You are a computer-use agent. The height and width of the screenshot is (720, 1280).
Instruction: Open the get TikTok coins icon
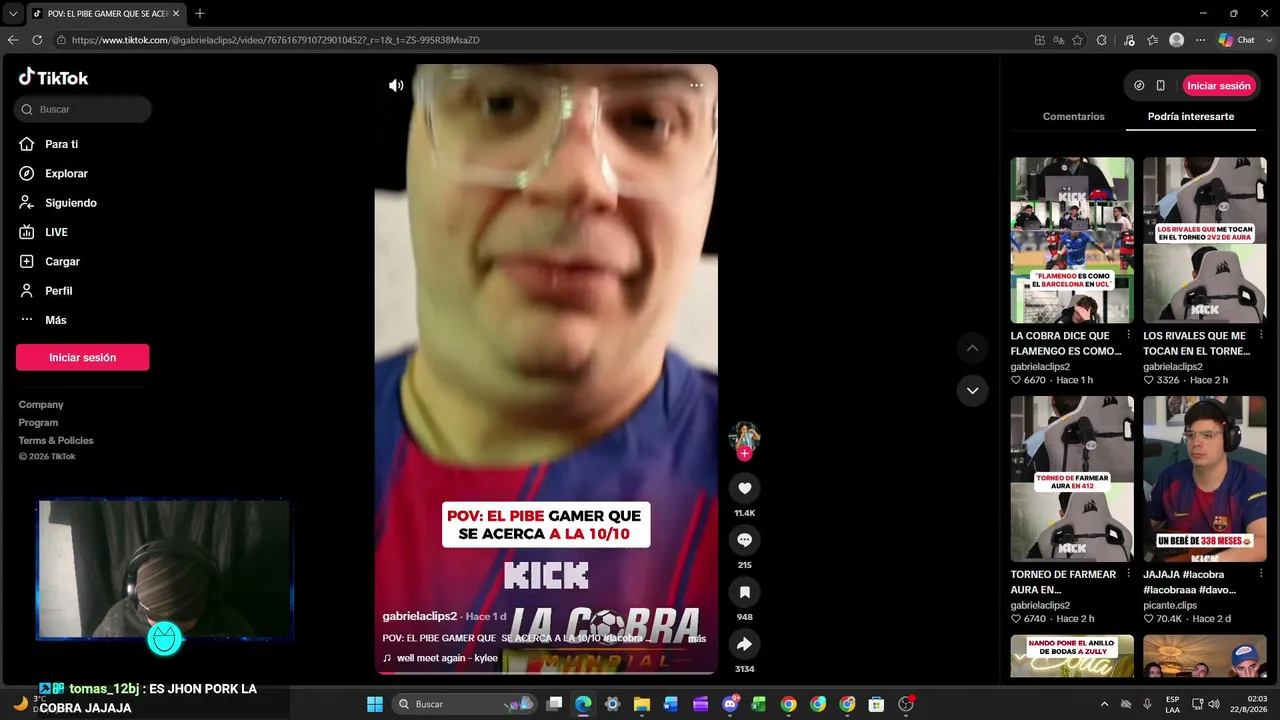pyautogui.click(x=1139, y=86)
